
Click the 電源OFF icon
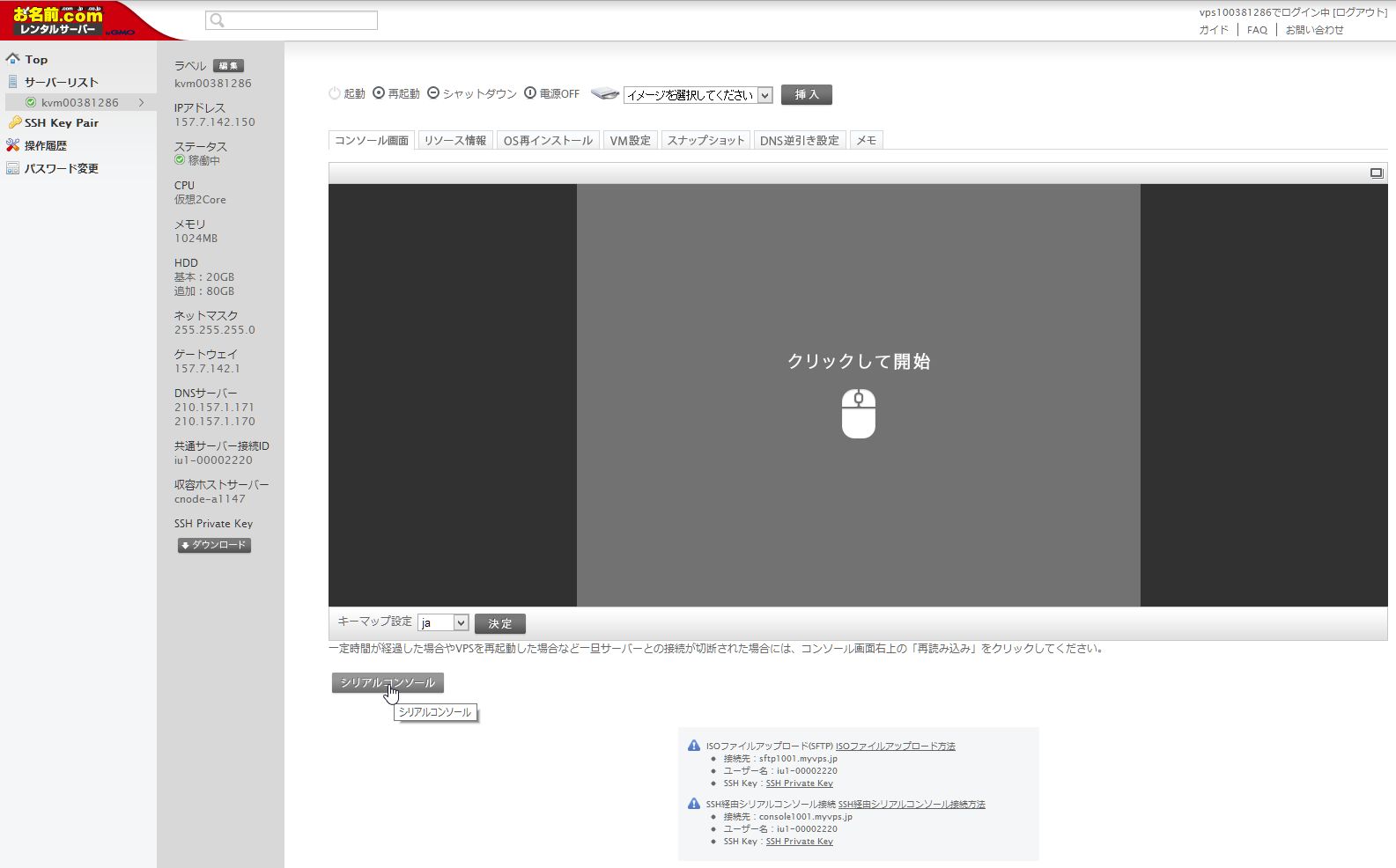tap(530, 92)
